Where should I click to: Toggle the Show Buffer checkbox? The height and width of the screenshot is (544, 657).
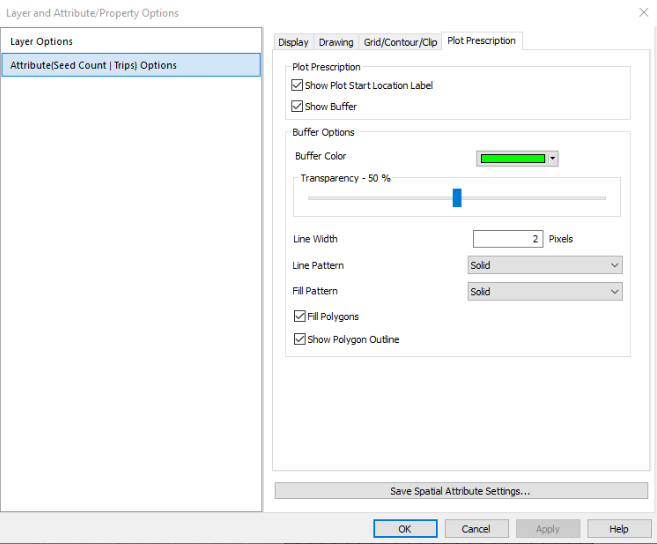tap(297, 107)
